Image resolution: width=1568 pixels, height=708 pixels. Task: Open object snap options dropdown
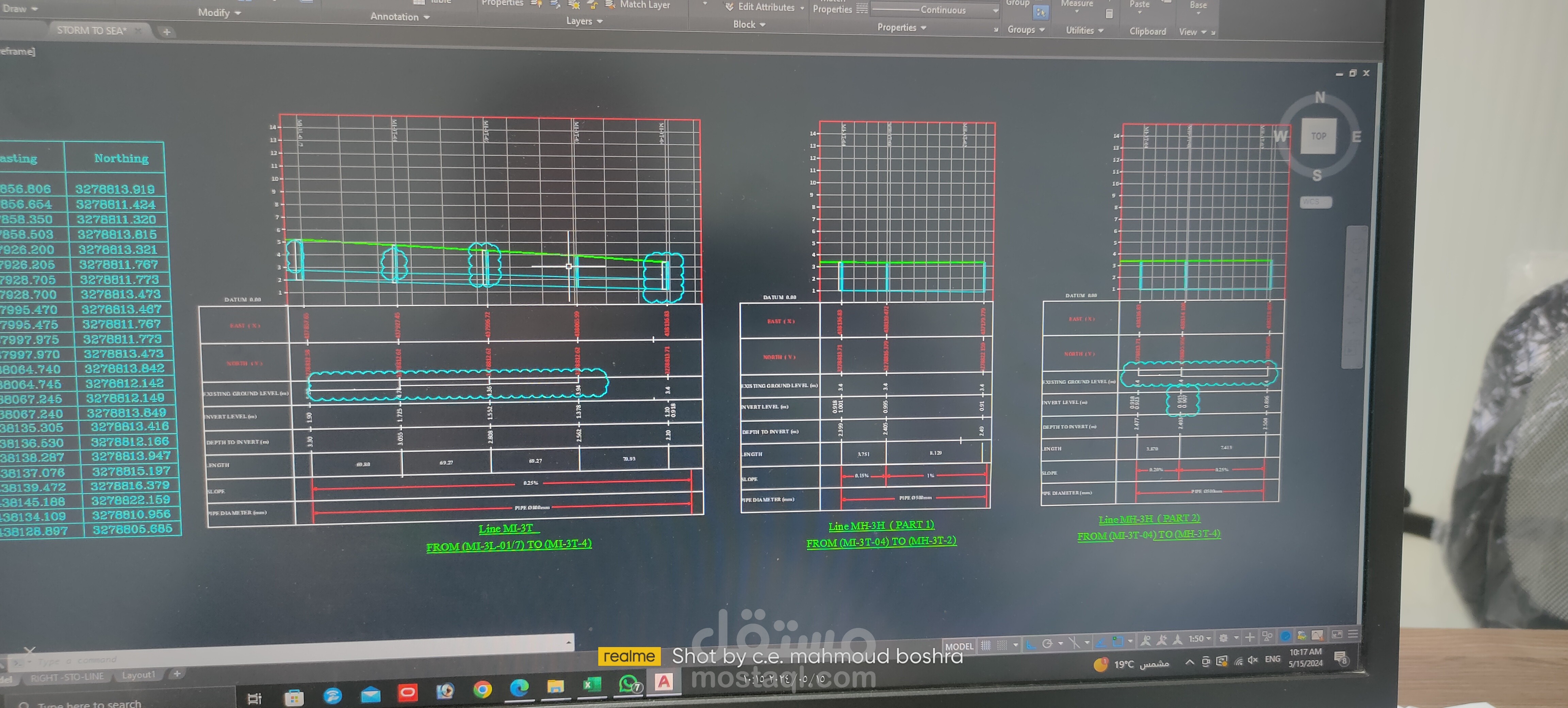click(x=1130, y=641)
